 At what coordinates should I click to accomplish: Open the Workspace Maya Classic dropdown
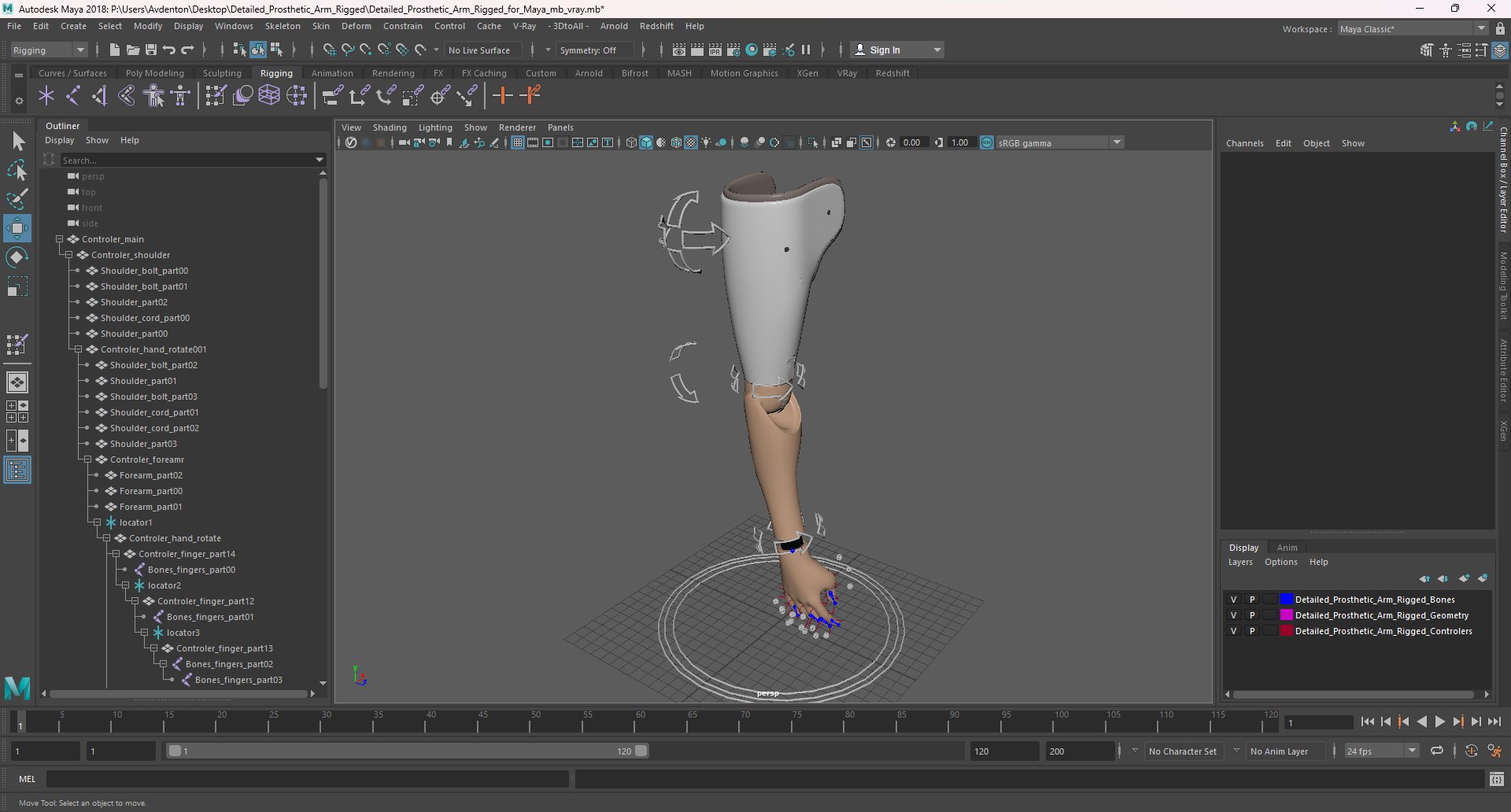1413,29
